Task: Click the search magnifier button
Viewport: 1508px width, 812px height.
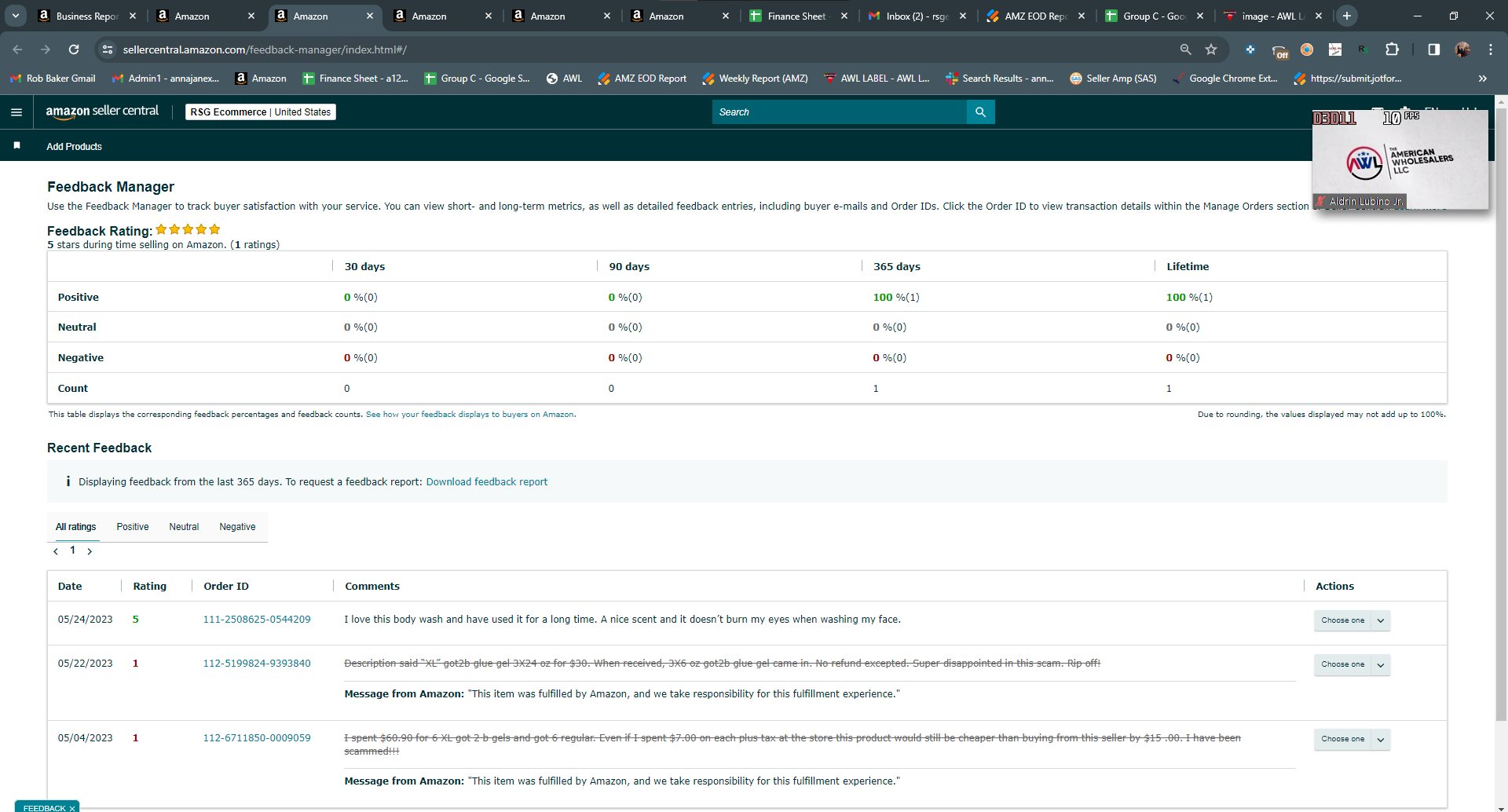Action: pyautogui.click(x=980, y=112)
